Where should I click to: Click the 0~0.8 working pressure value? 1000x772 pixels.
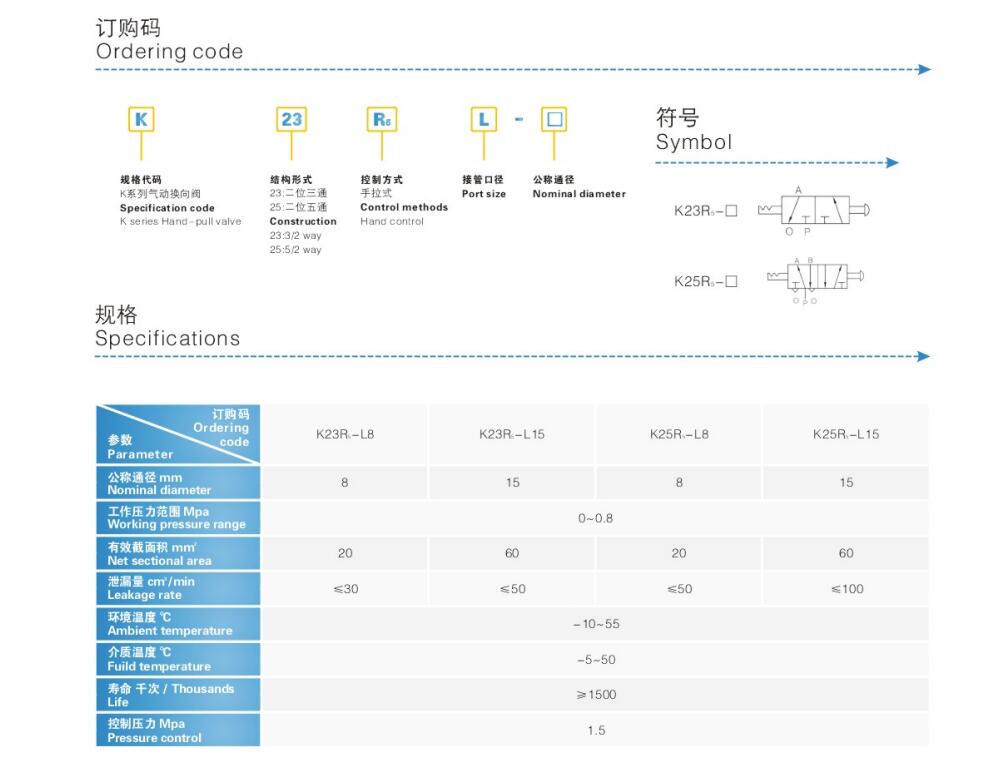point(595,518)
